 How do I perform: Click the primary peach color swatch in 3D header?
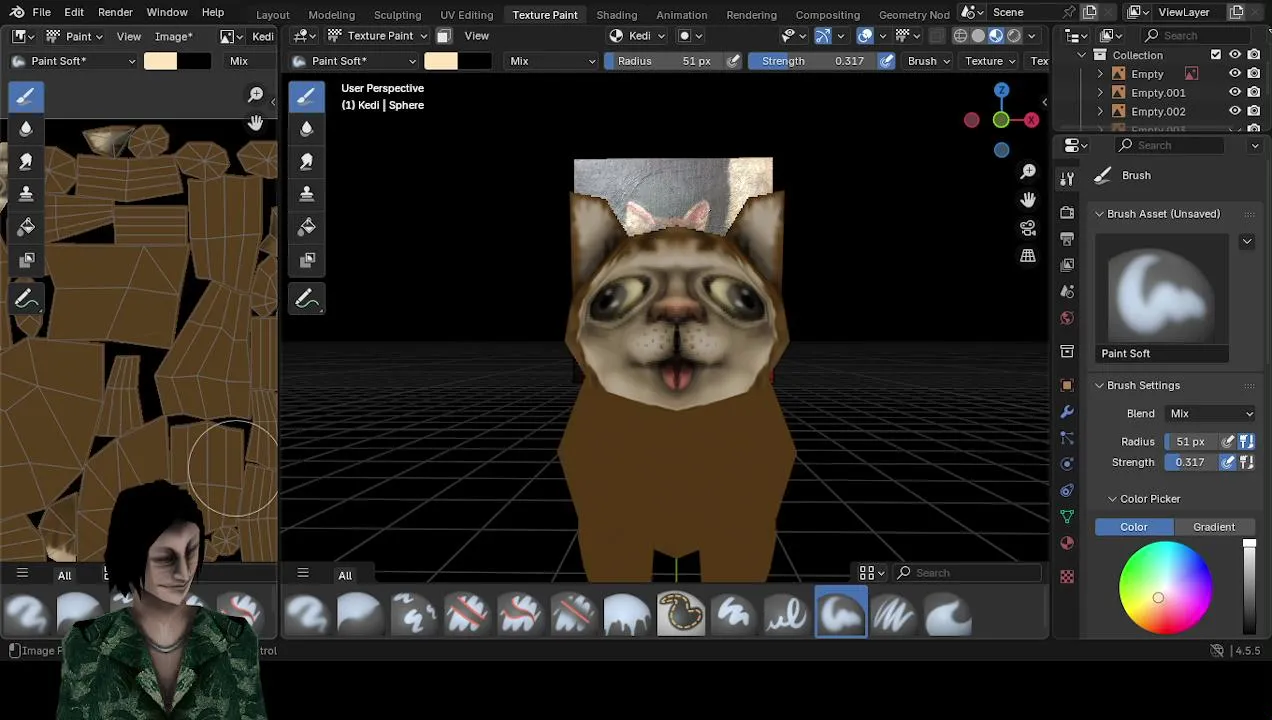pos(441,61)
